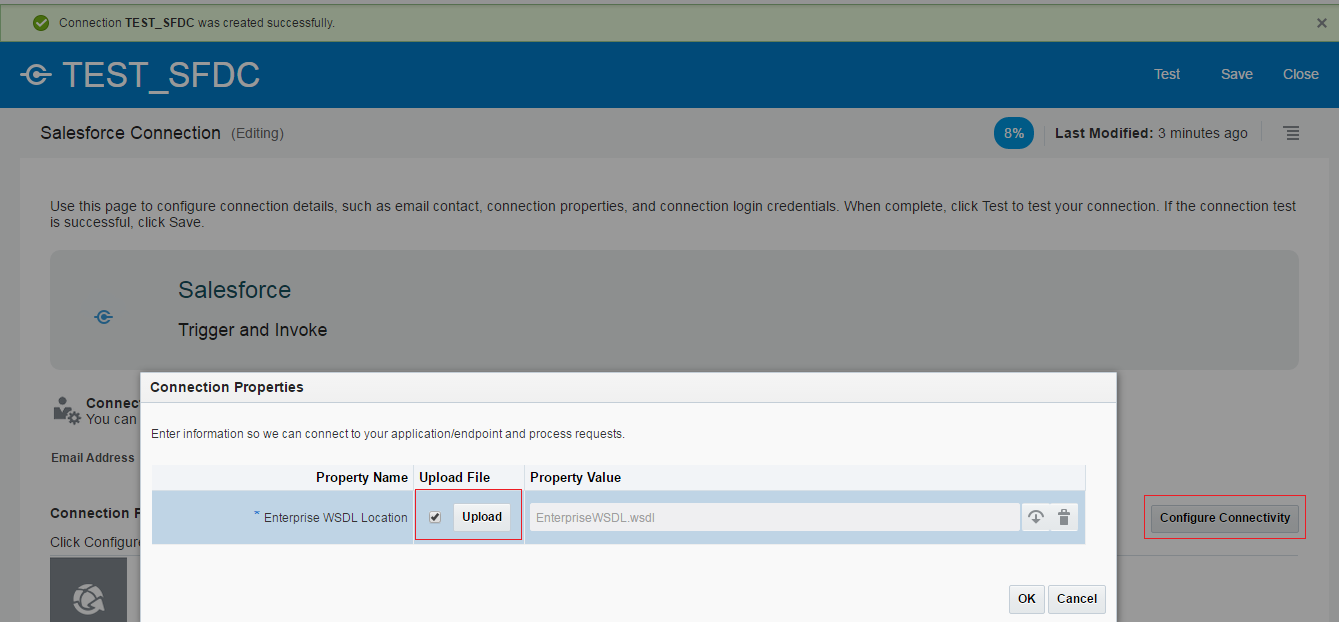Screen dimensions: 1339x622
Task: Click the Salesforce Connection page heading
Action: point(131,133)
